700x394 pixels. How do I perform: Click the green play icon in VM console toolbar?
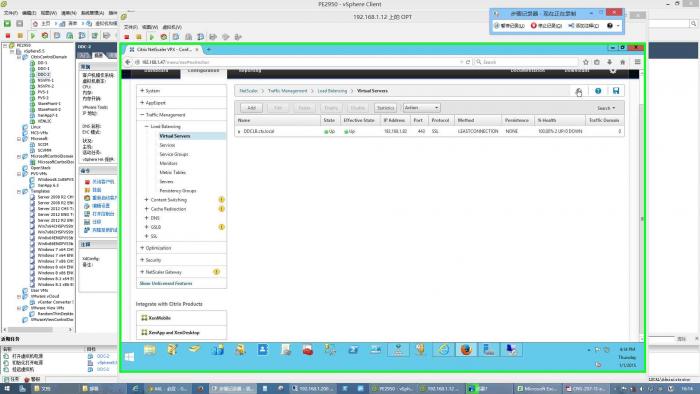click(152, 37)
